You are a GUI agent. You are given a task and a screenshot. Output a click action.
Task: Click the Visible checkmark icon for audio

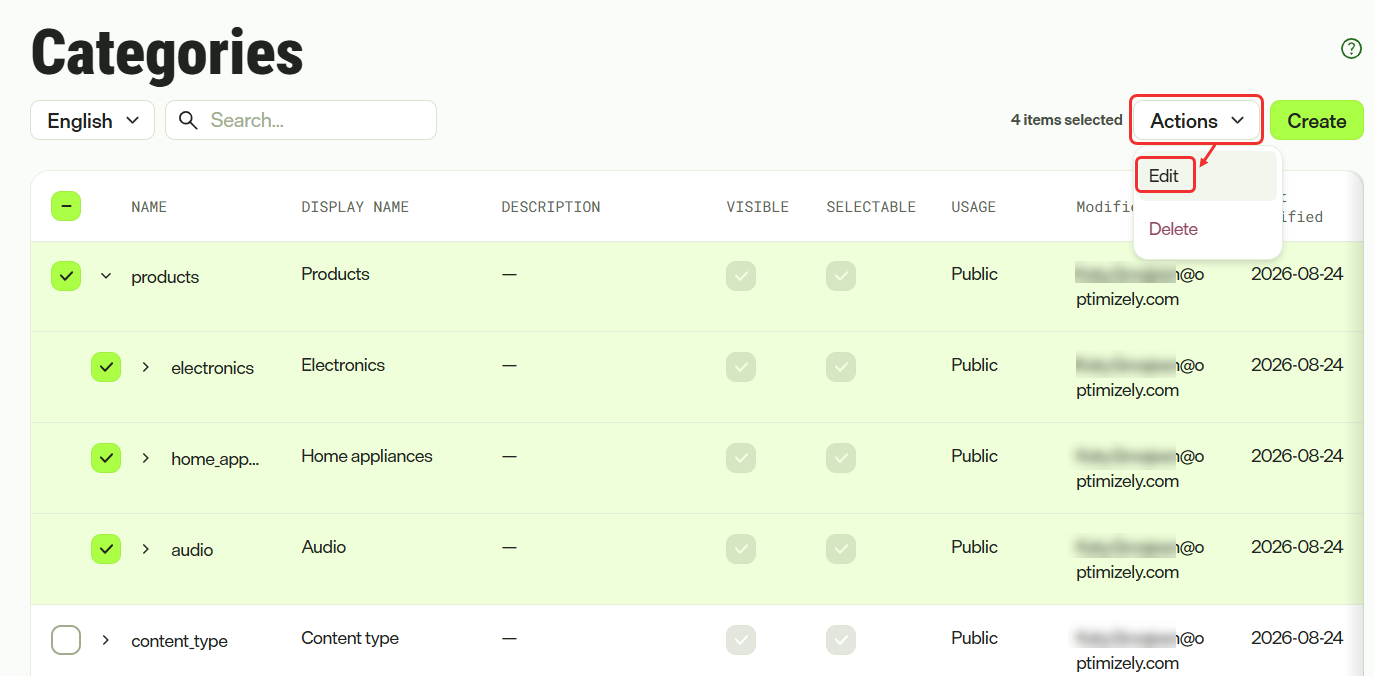(741, 549)
